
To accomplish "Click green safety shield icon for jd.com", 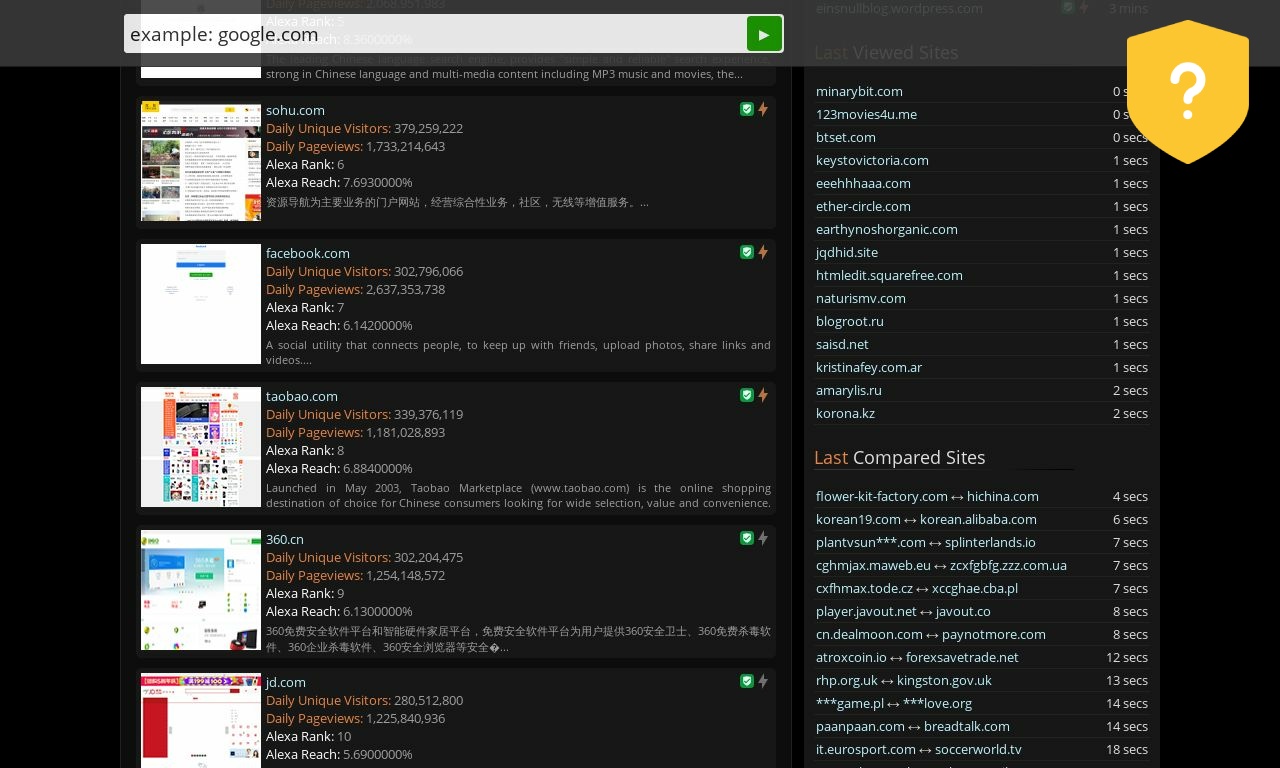I will pyautogui.click(x=747, y=681).
